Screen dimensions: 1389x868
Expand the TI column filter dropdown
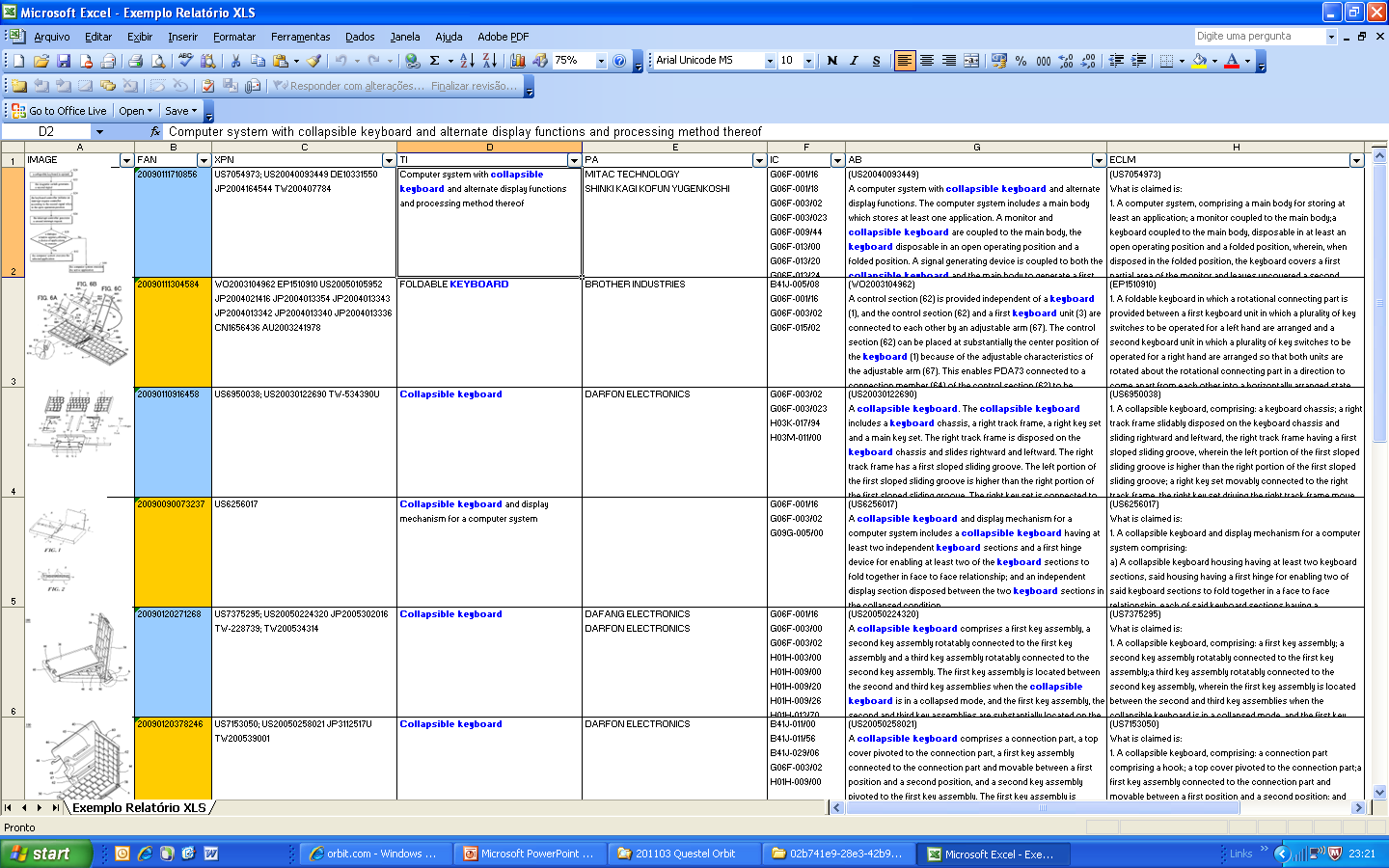574,160
